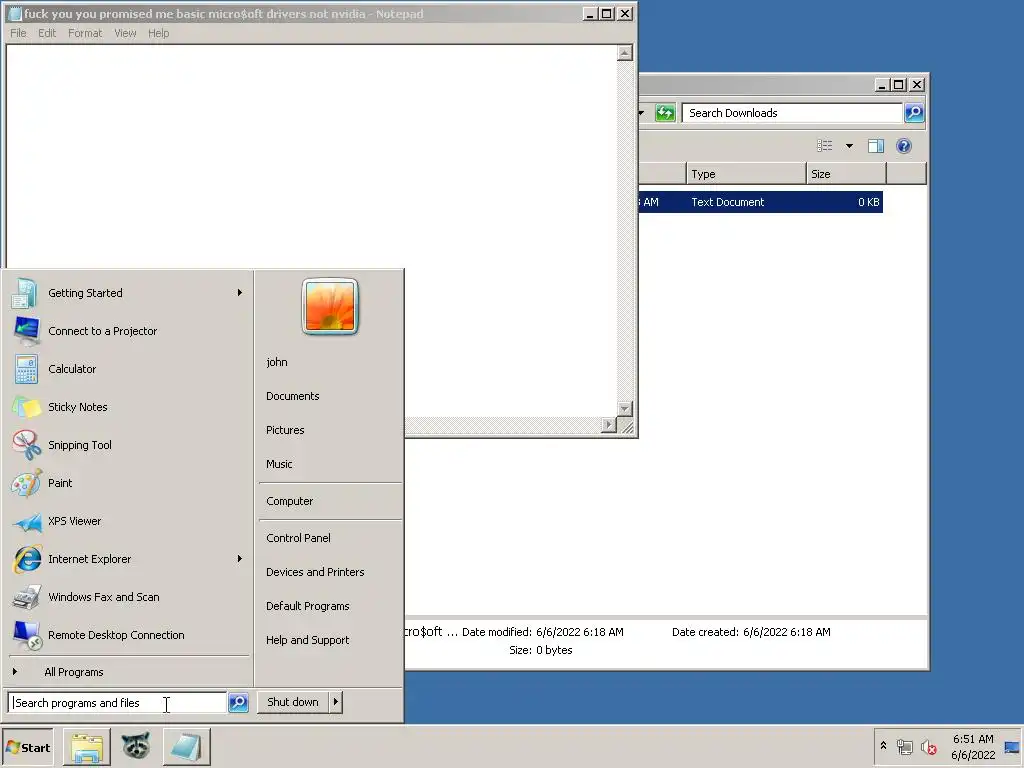This screenshot has height=768, width=1024.
Task: Show hidden tray icons
Action: pyautogui.click(x=883, y=746)
